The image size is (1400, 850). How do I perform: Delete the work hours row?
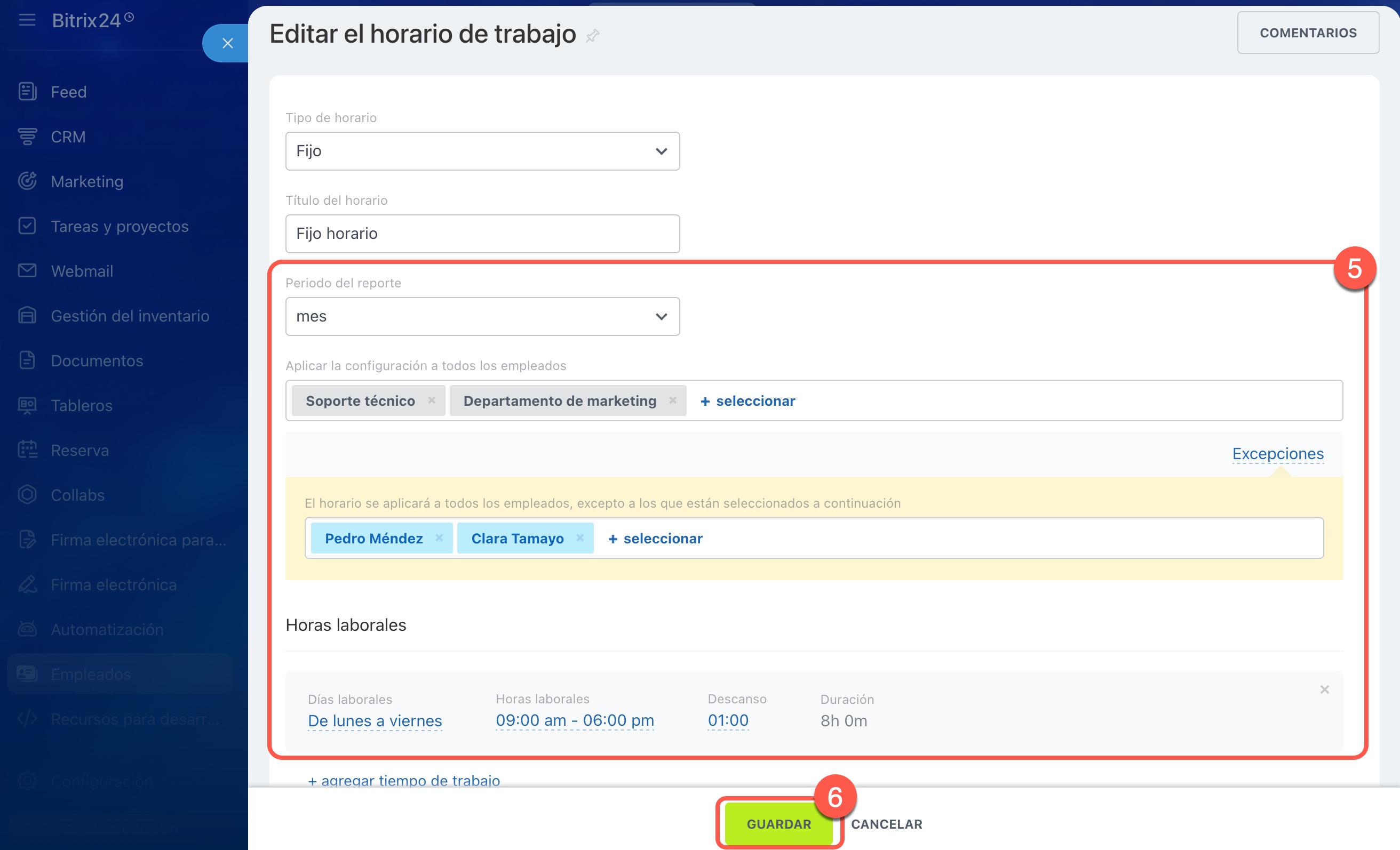tap(1324, 689)
